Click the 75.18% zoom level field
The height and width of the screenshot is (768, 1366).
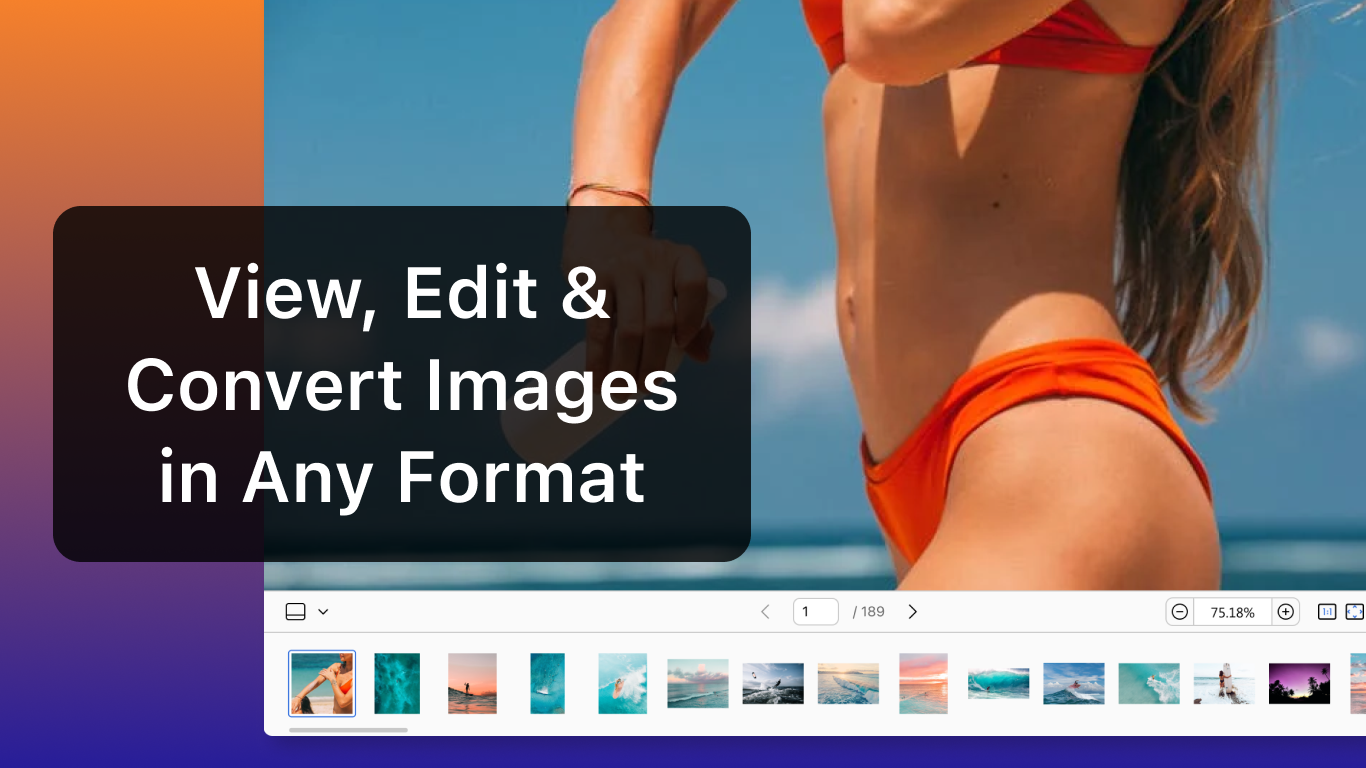(x=1232, y=612)
